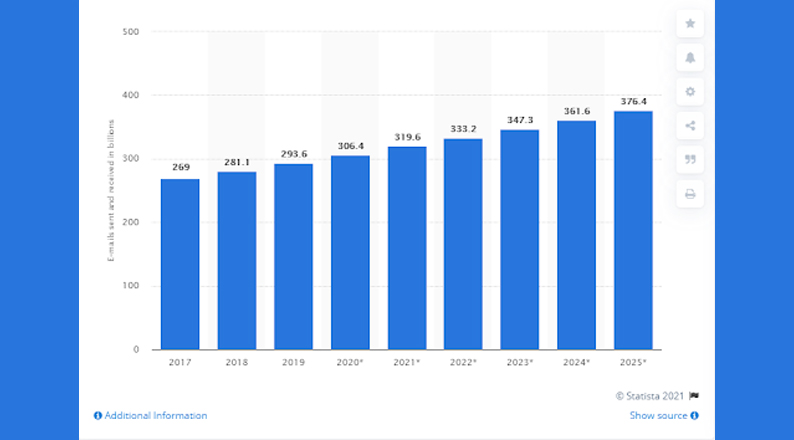Click the value label 281.1

pyautogui.click(x=237, y=162)
